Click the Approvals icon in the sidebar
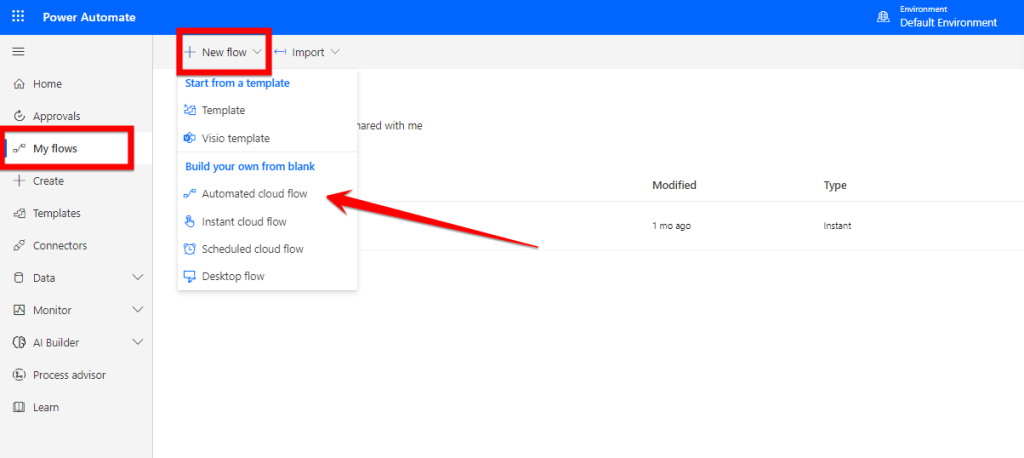The width and height of the screenshot is (1024, 458). (x=19, y=116)
